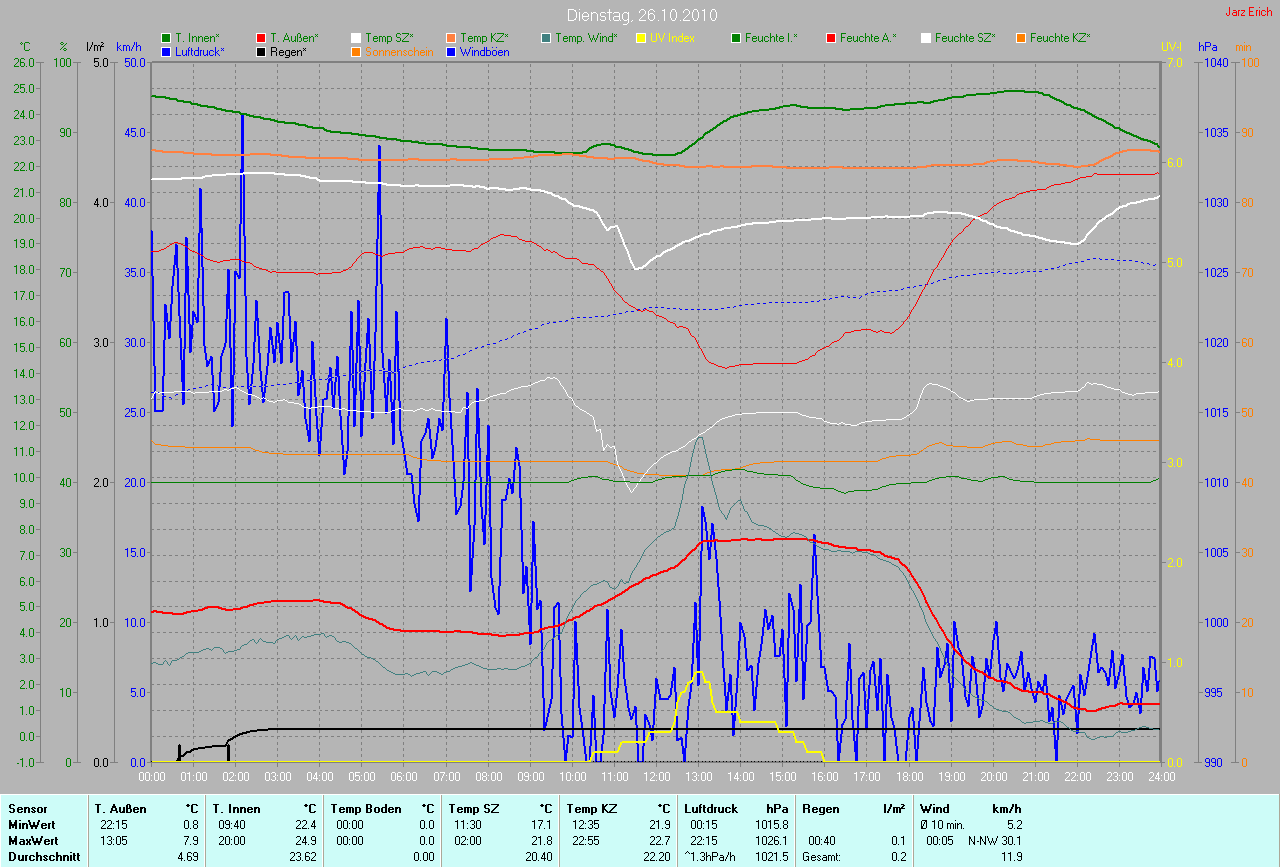Viewport: 1280px width, 867px height.
Task: Click the Temp KZ maximum time "22:55"
Action: point(585,840)
